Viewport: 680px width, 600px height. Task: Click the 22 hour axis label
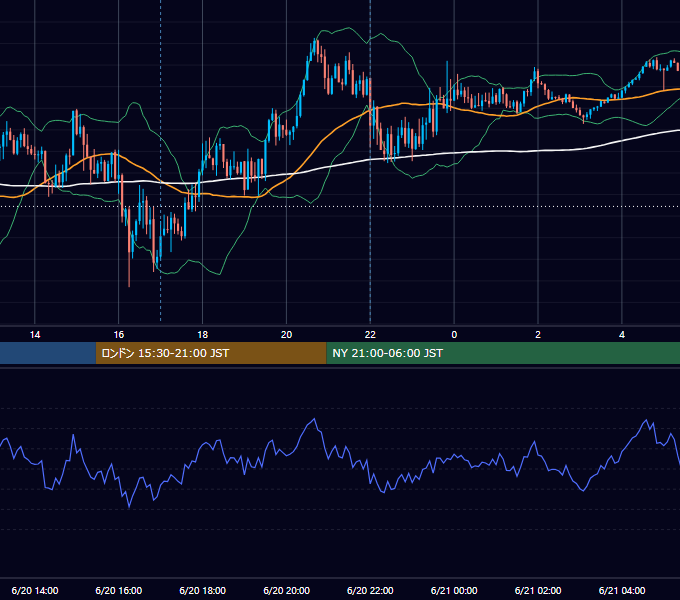[x=370, y=335]
